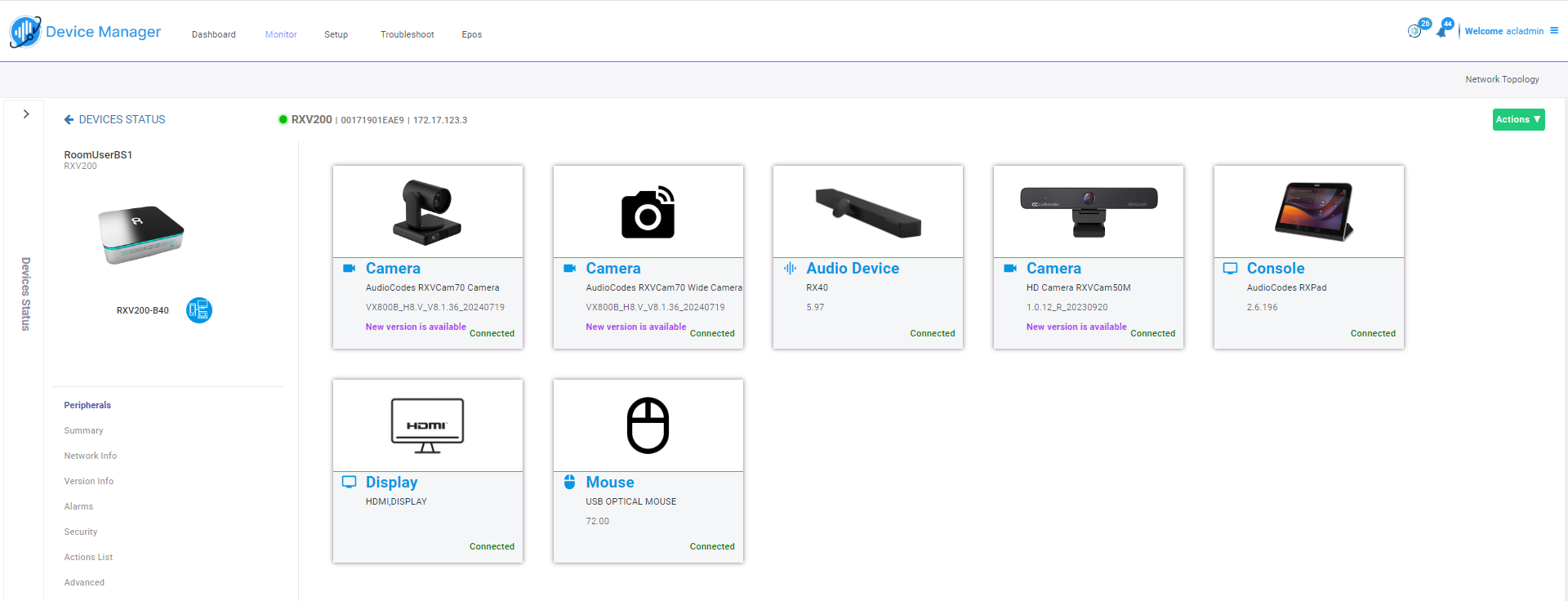
Task: Click the 00171901EAE9 MAC address
Action: point(372,120)
